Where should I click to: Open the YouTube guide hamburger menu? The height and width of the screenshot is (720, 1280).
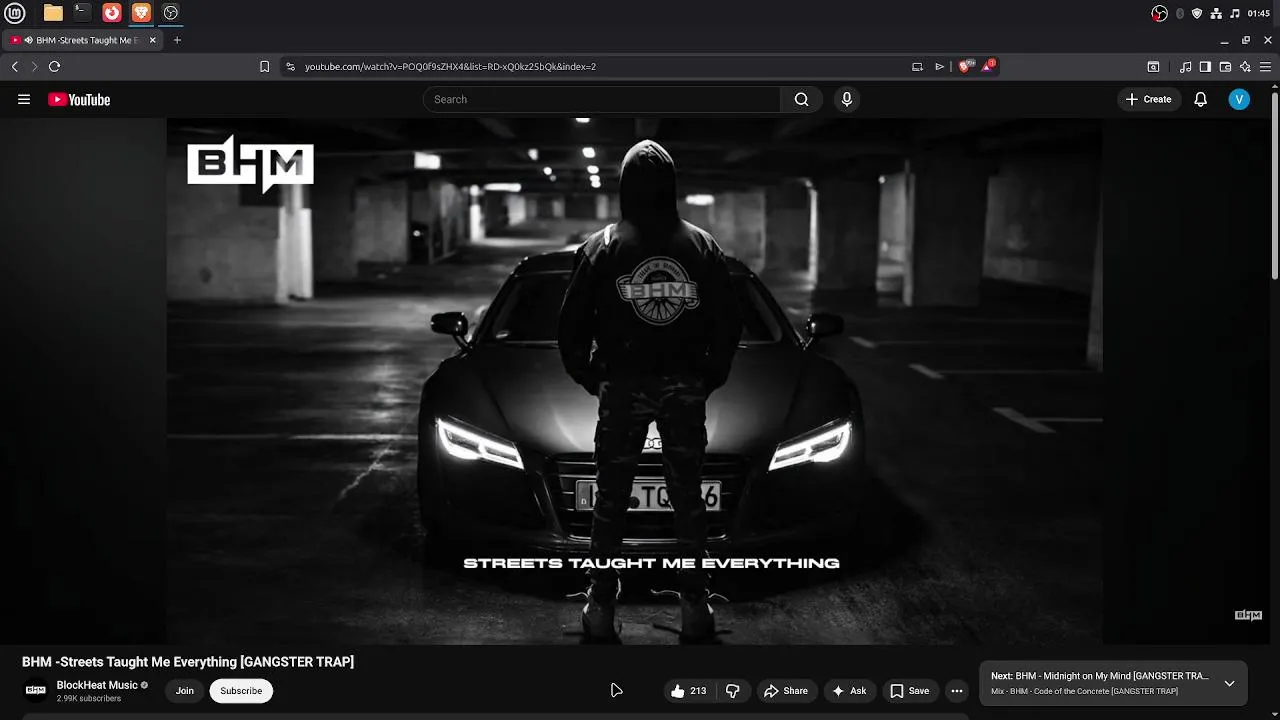24,99
